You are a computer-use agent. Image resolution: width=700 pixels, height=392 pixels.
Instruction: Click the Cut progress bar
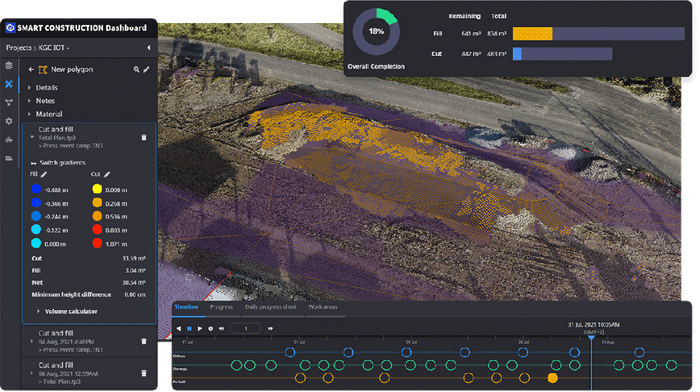tap(562, 54)
